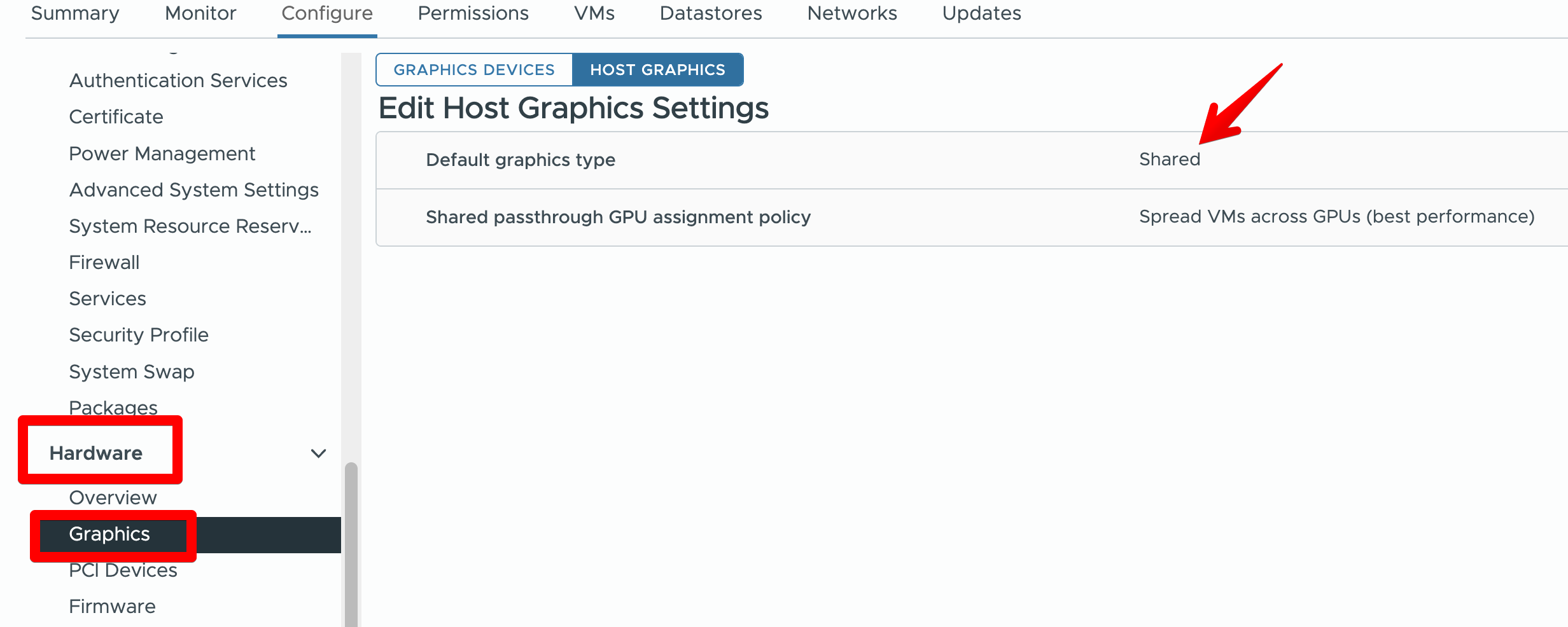Click the sidebar vertical scrollbar thumb
The image size is (1568, 627).
pyautogui.click(x=351, y=545)
